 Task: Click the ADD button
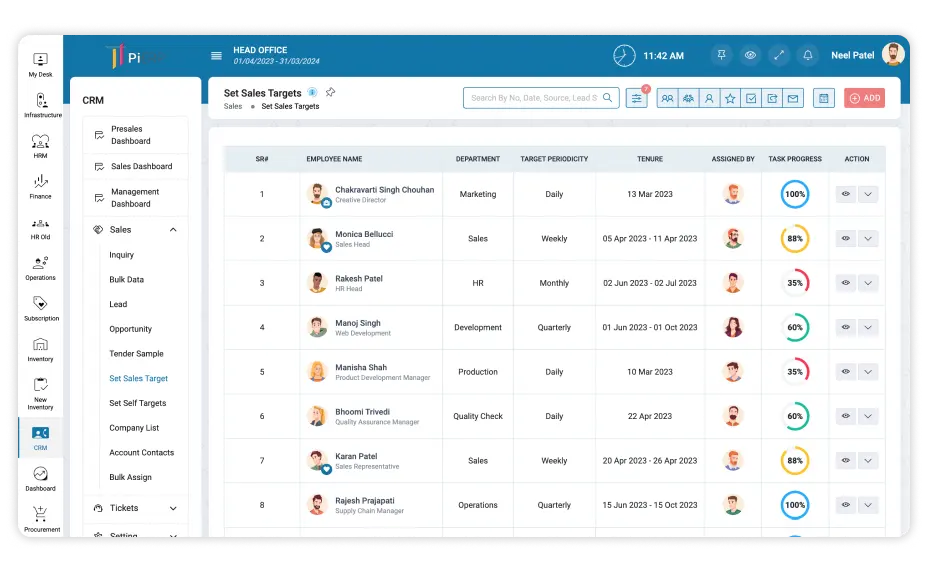click(x=864, y=98)
